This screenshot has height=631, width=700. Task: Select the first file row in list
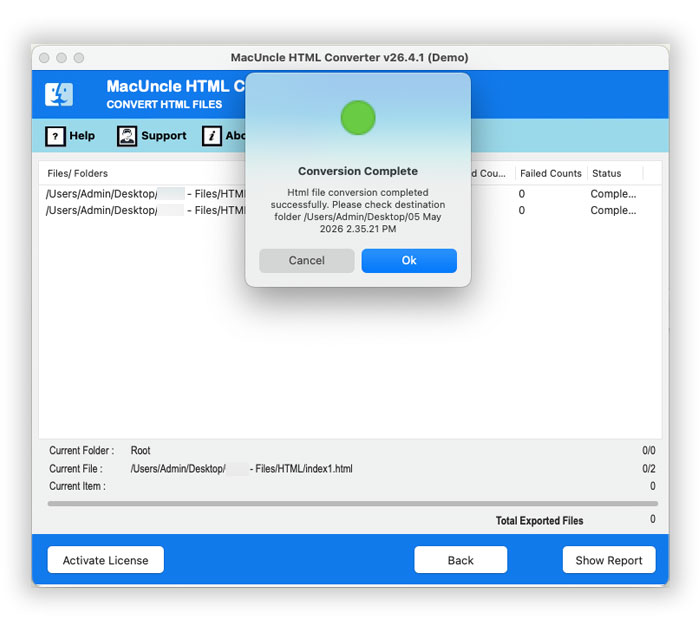click(350, 194)
